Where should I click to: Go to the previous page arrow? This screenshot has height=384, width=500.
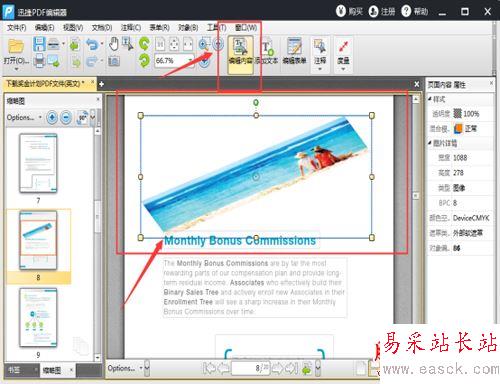coord(223,368)
